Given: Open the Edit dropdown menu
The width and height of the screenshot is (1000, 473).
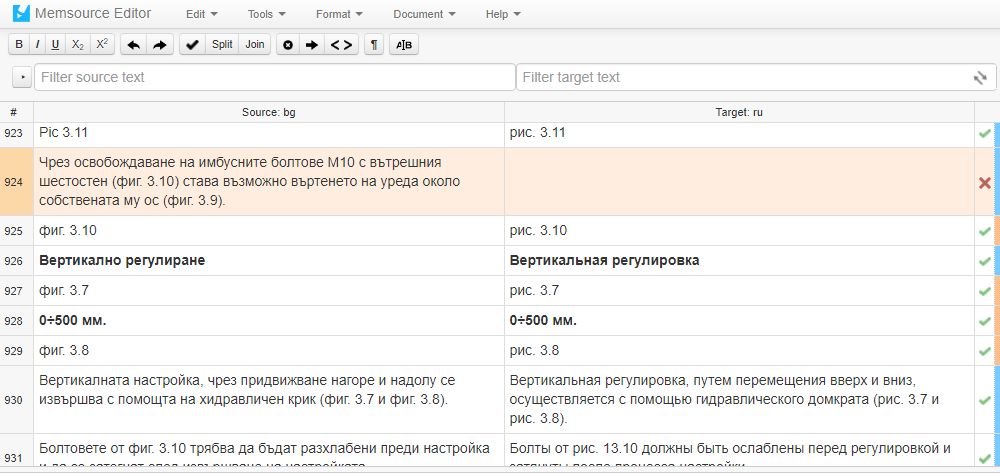Looking at the screenshot, I should pos(202,14).
